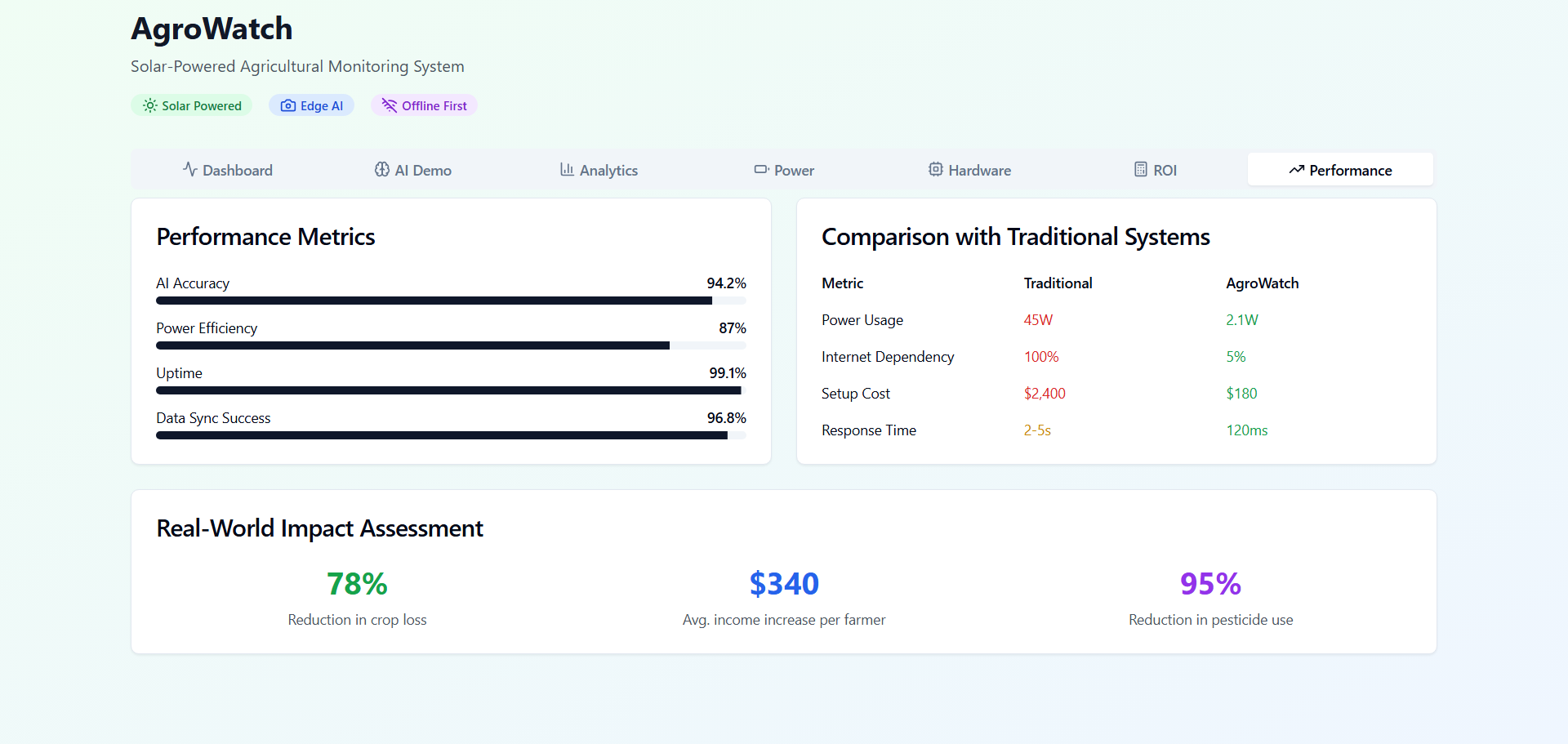Click the Uptime label
Image resolution: width=1568 pixels, height=744 pixels.
179,373
